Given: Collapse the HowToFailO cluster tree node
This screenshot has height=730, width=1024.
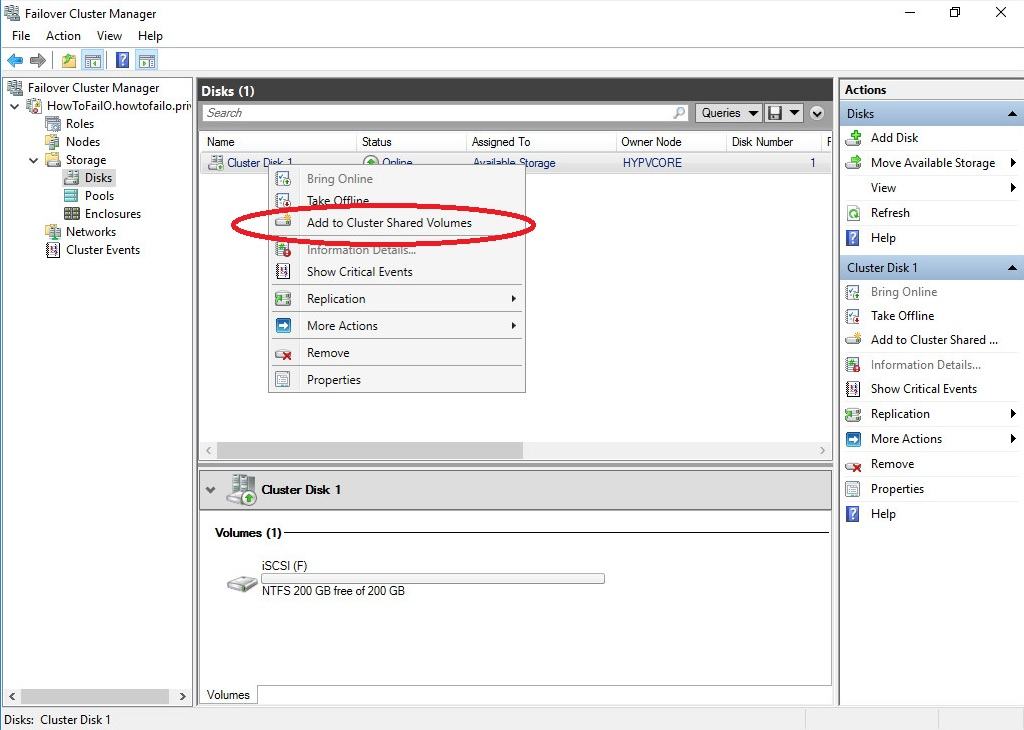Looking at the screenshot, I should pyautogui.click(x=15, y=106).
